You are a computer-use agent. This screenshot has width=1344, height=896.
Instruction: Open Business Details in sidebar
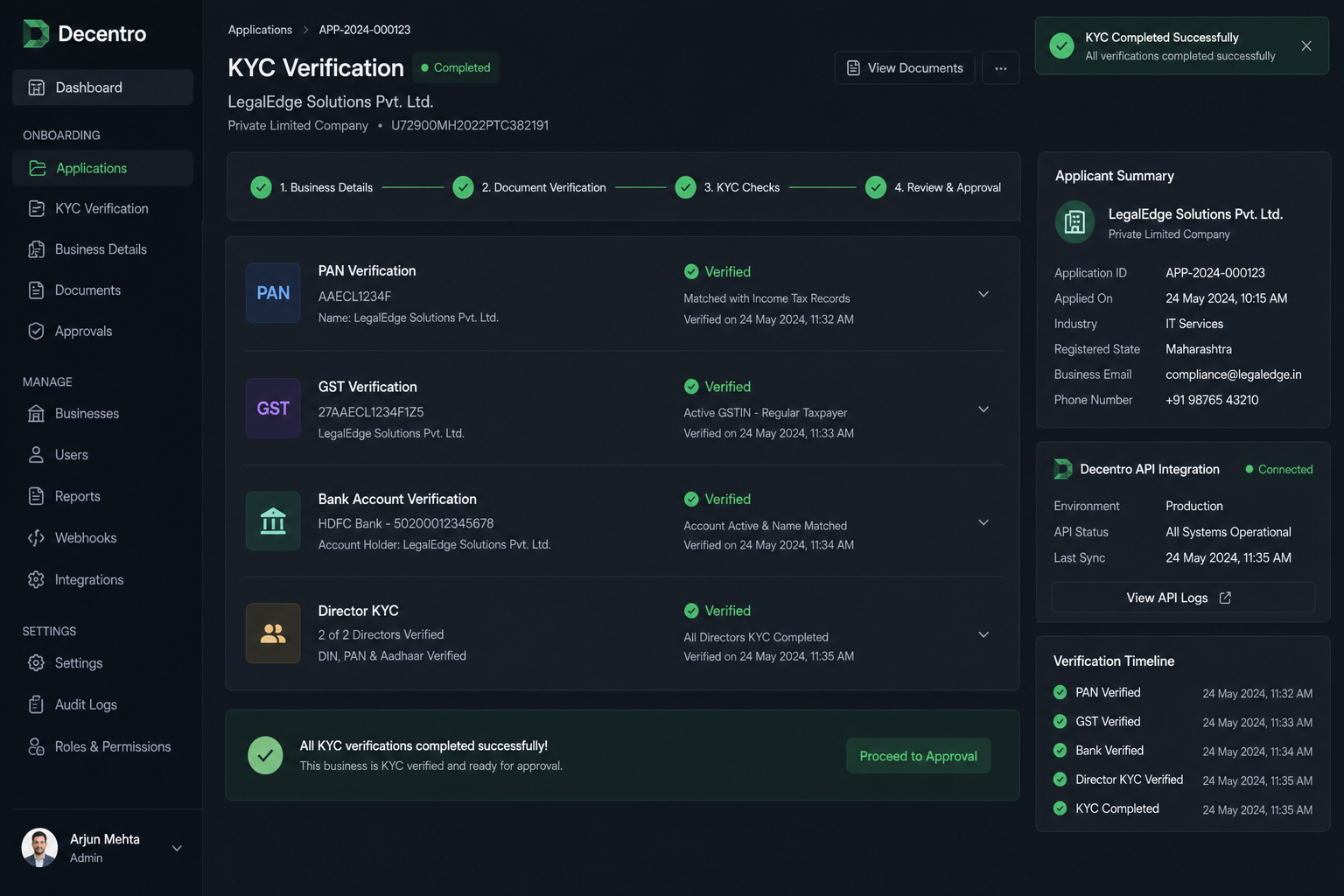click(102, 249)
